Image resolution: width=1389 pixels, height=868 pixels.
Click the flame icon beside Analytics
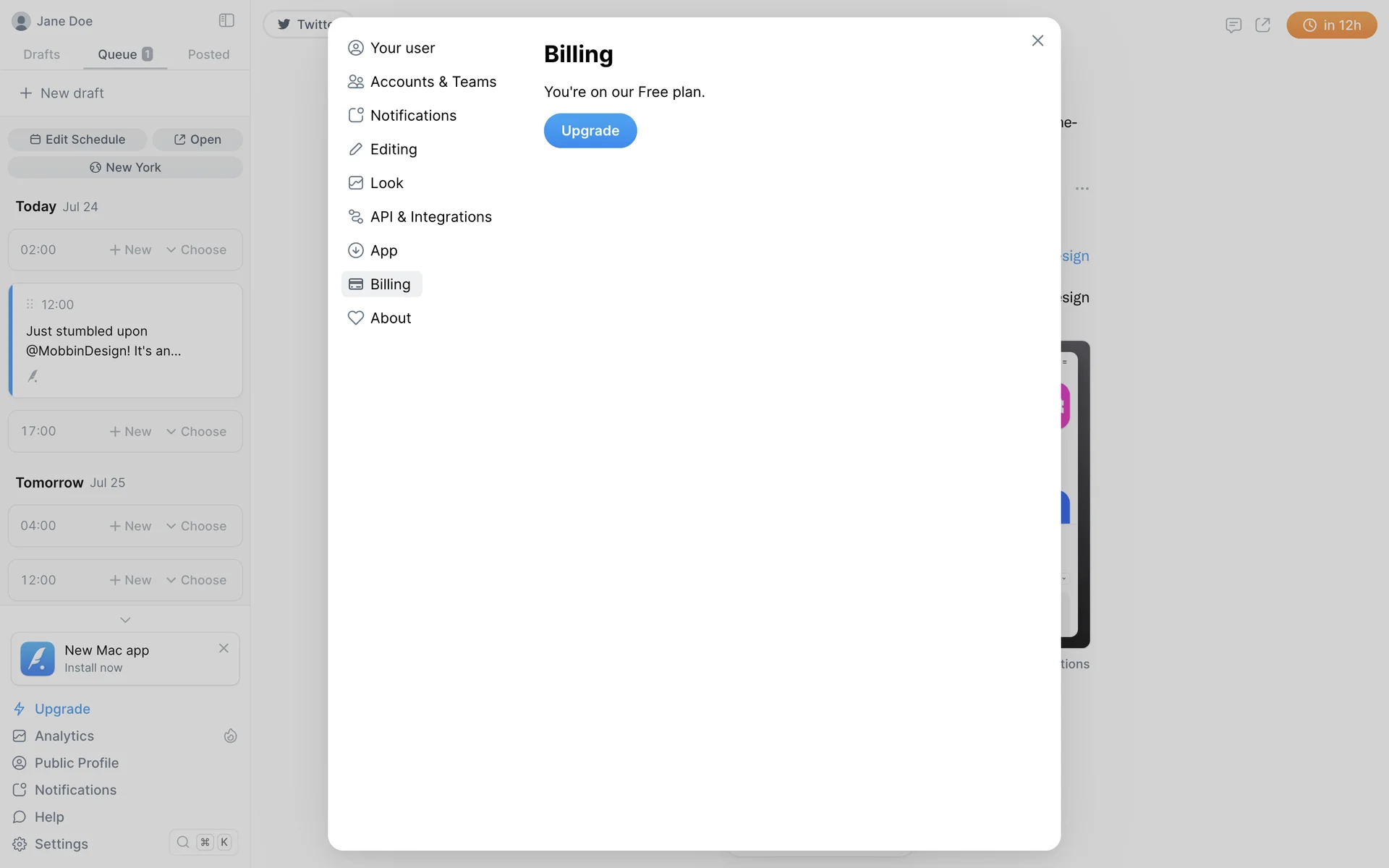coord(230,736)
